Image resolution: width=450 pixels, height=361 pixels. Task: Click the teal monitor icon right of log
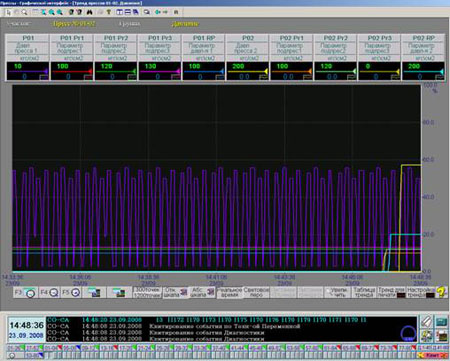pos(441,323)
